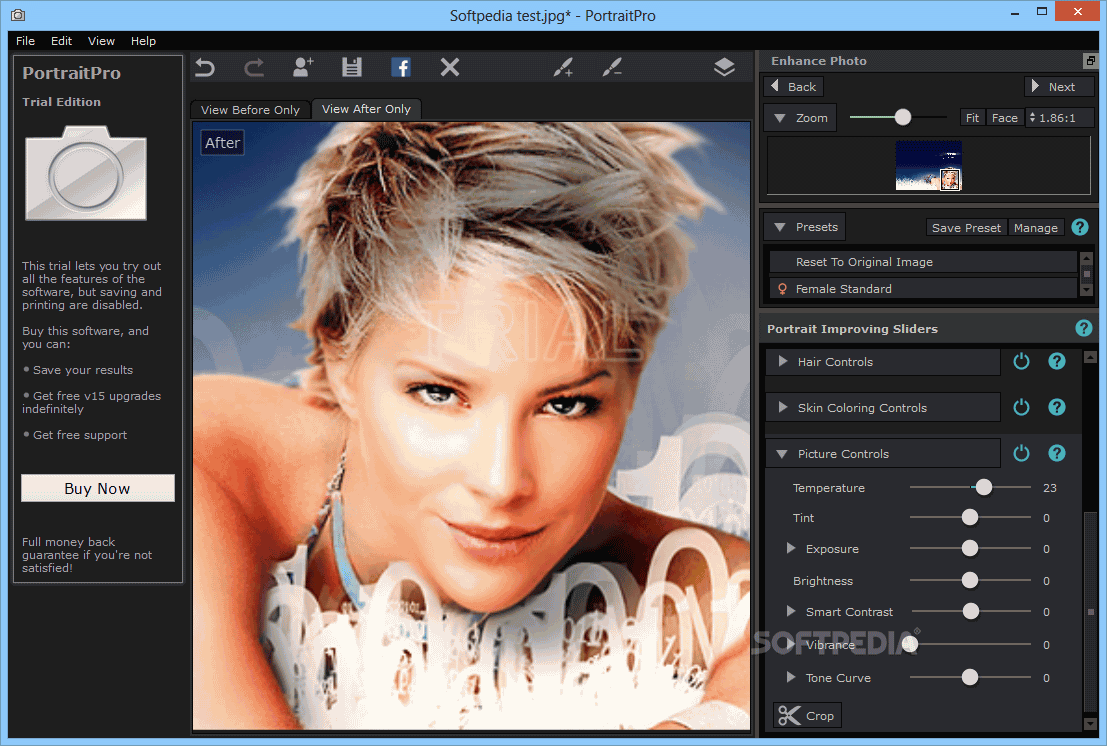Collapse the Presets section
The height and width of the screenshot is (746, 1107).
pos(780,227)
